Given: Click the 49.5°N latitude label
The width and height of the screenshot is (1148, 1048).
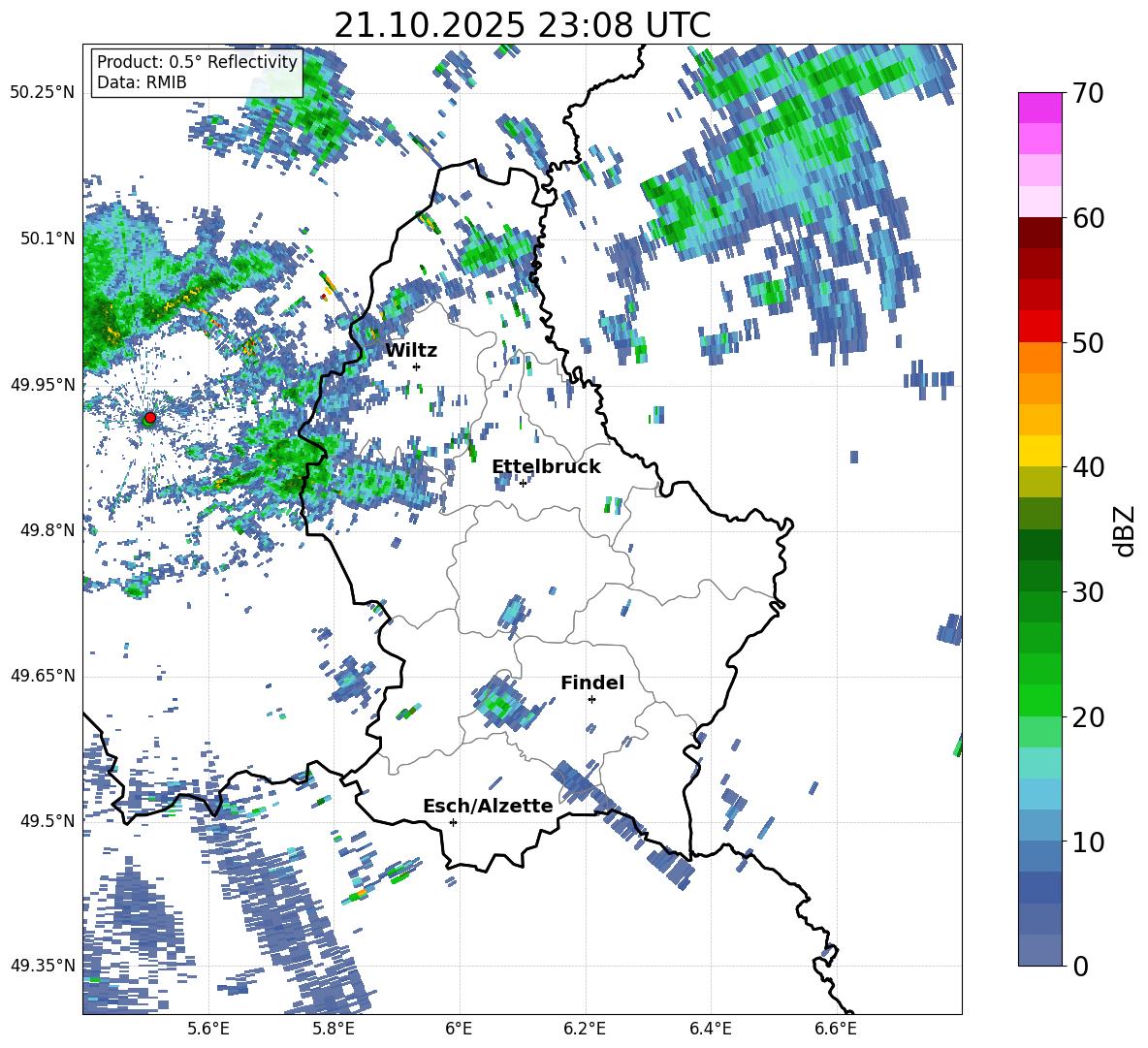Looking at the screenshot, I should coord(48,821).
